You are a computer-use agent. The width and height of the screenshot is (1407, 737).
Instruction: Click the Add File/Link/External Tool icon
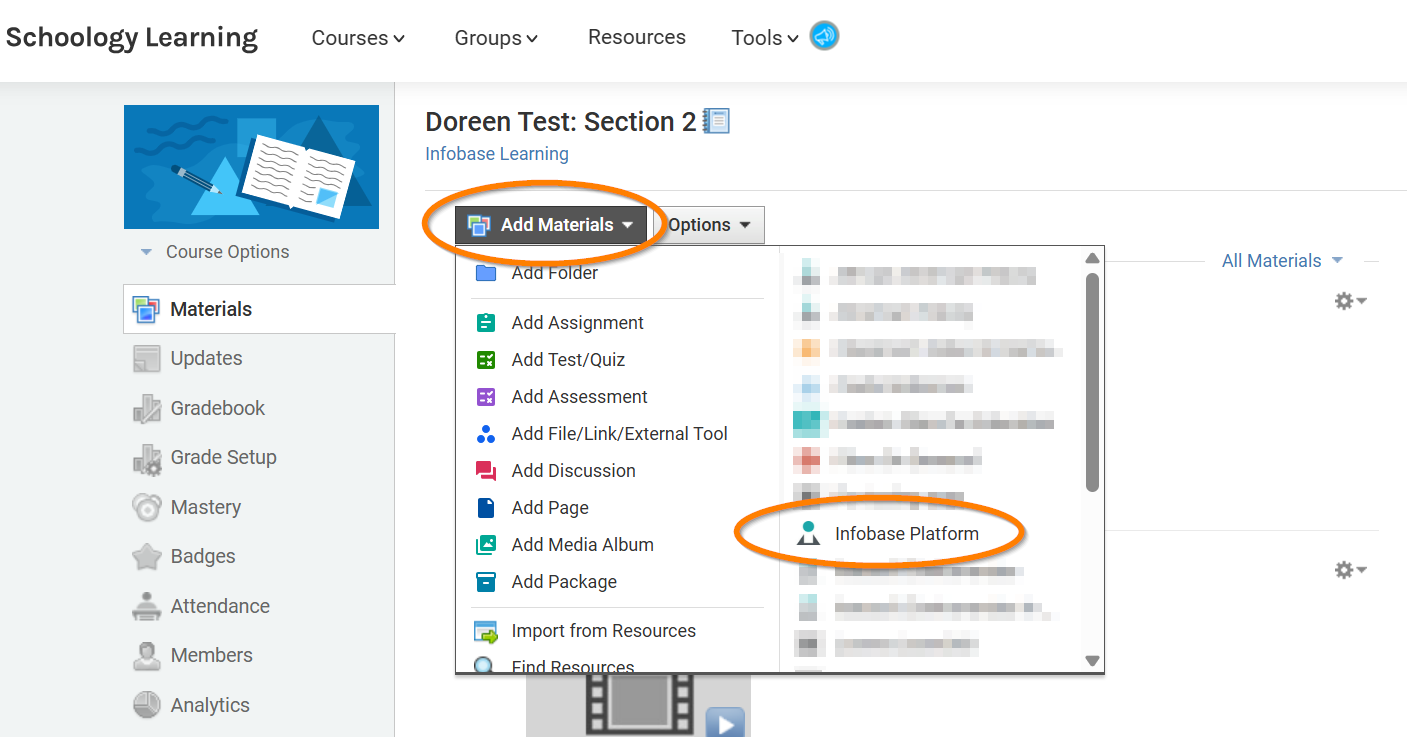[x=486, y=434]
